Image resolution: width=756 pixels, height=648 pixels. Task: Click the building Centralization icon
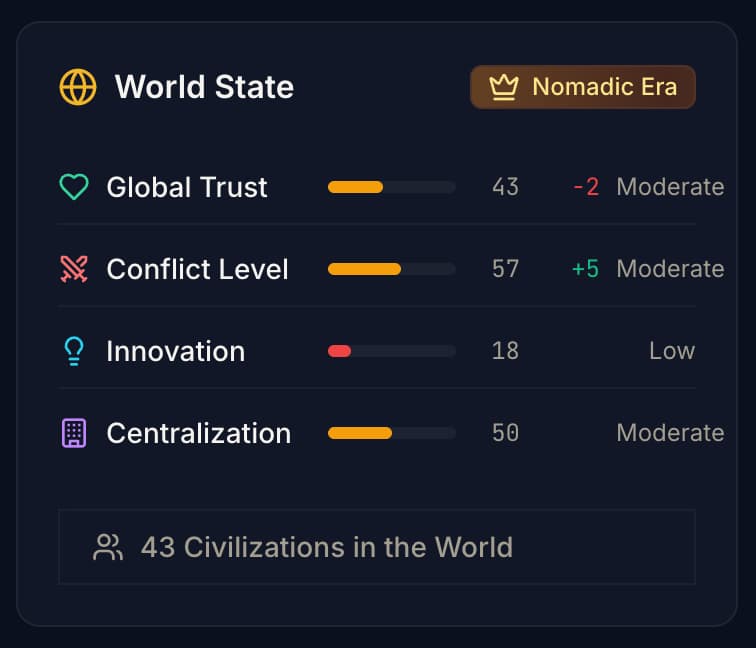[x=74, y=433]
